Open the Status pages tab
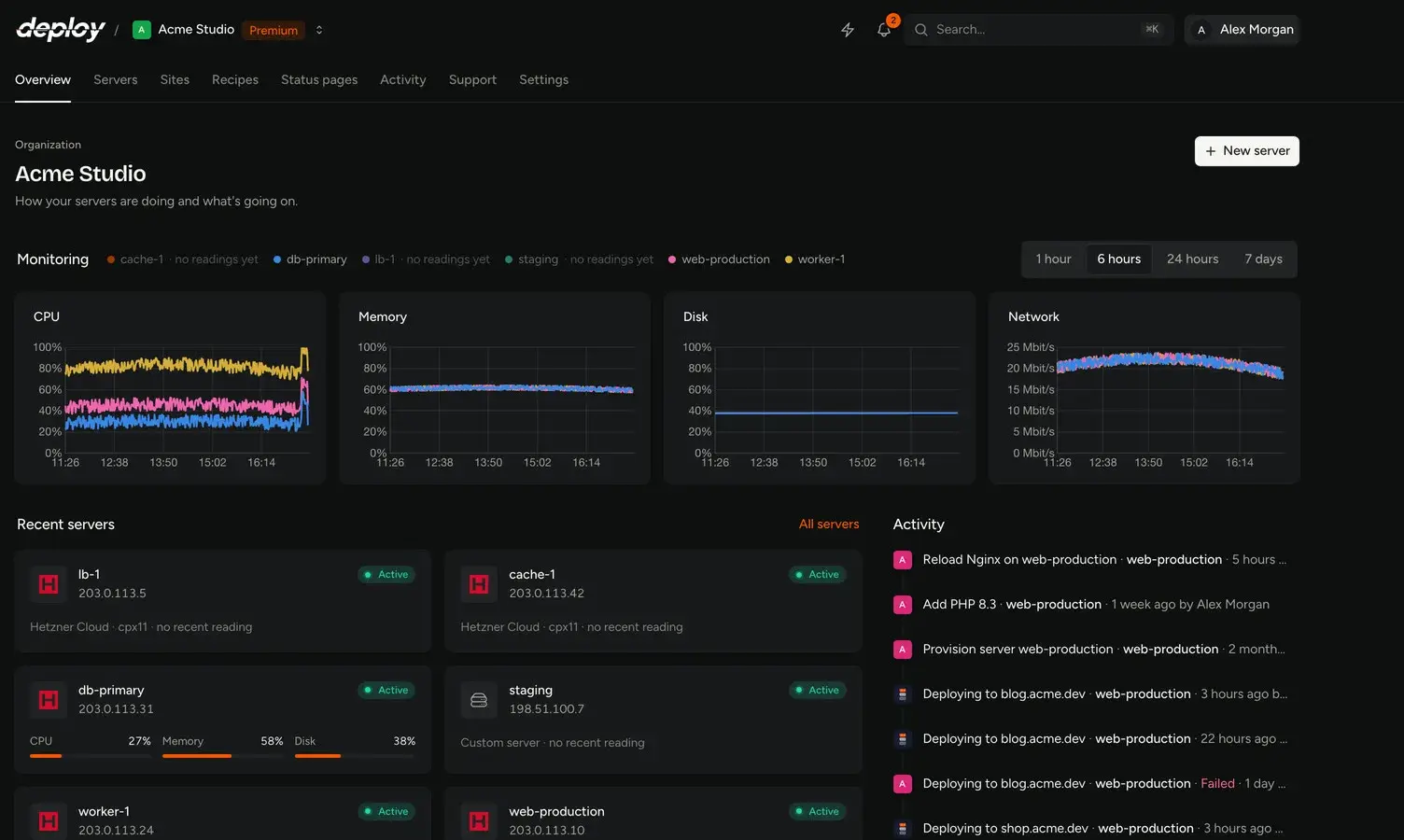1404x840 pixels. click(x=319, y=80)
